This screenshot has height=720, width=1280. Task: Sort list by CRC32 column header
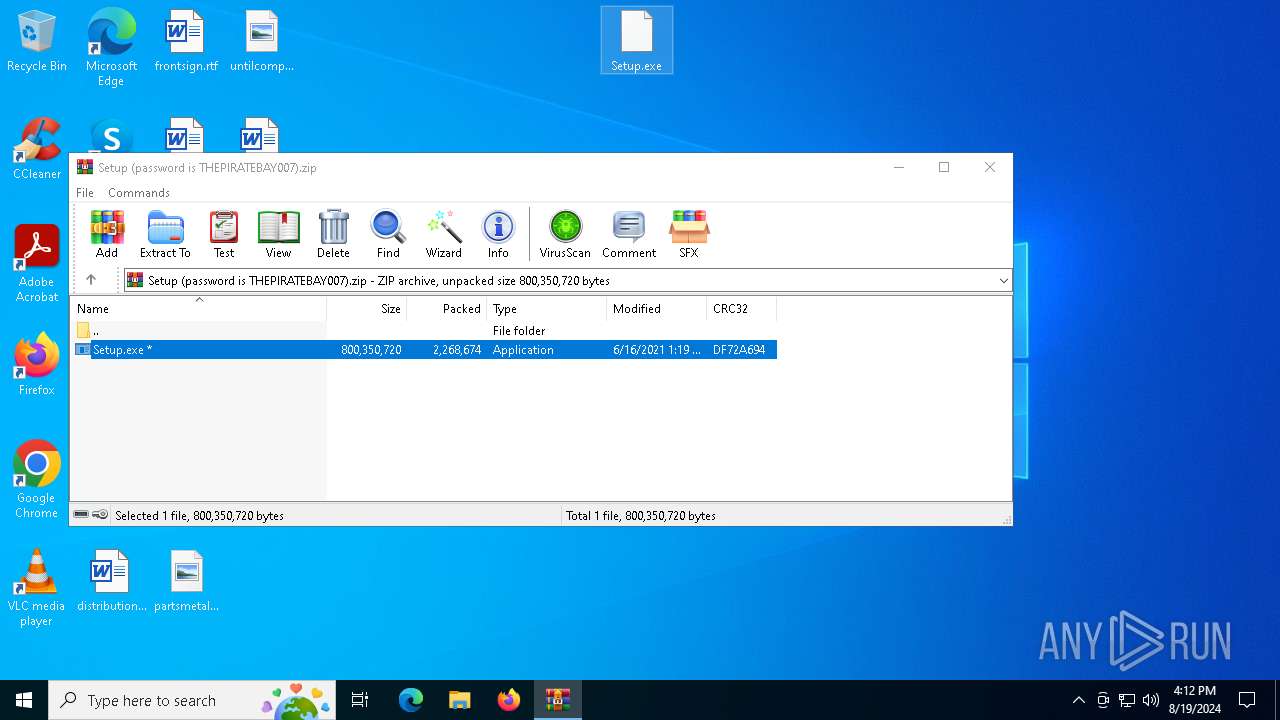click(742, 309)
